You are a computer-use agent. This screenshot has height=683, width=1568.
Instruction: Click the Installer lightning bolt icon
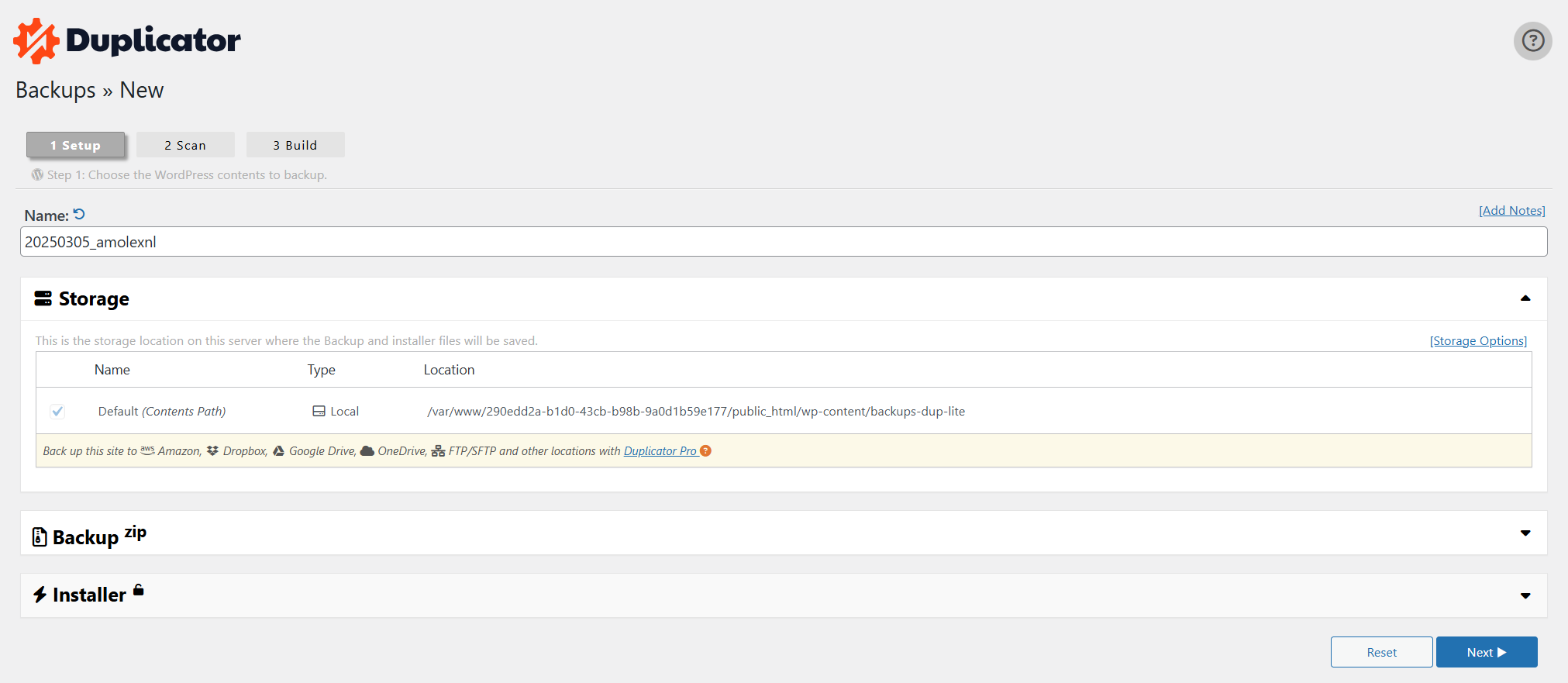40,595
